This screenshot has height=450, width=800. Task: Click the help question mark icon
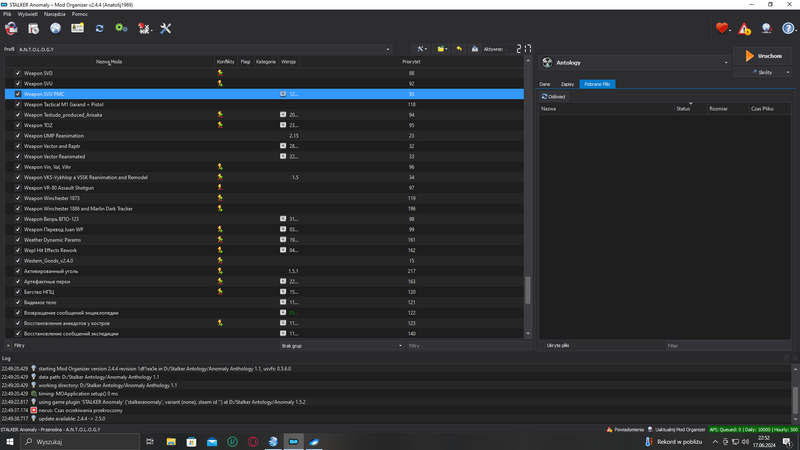click(789, 28)
